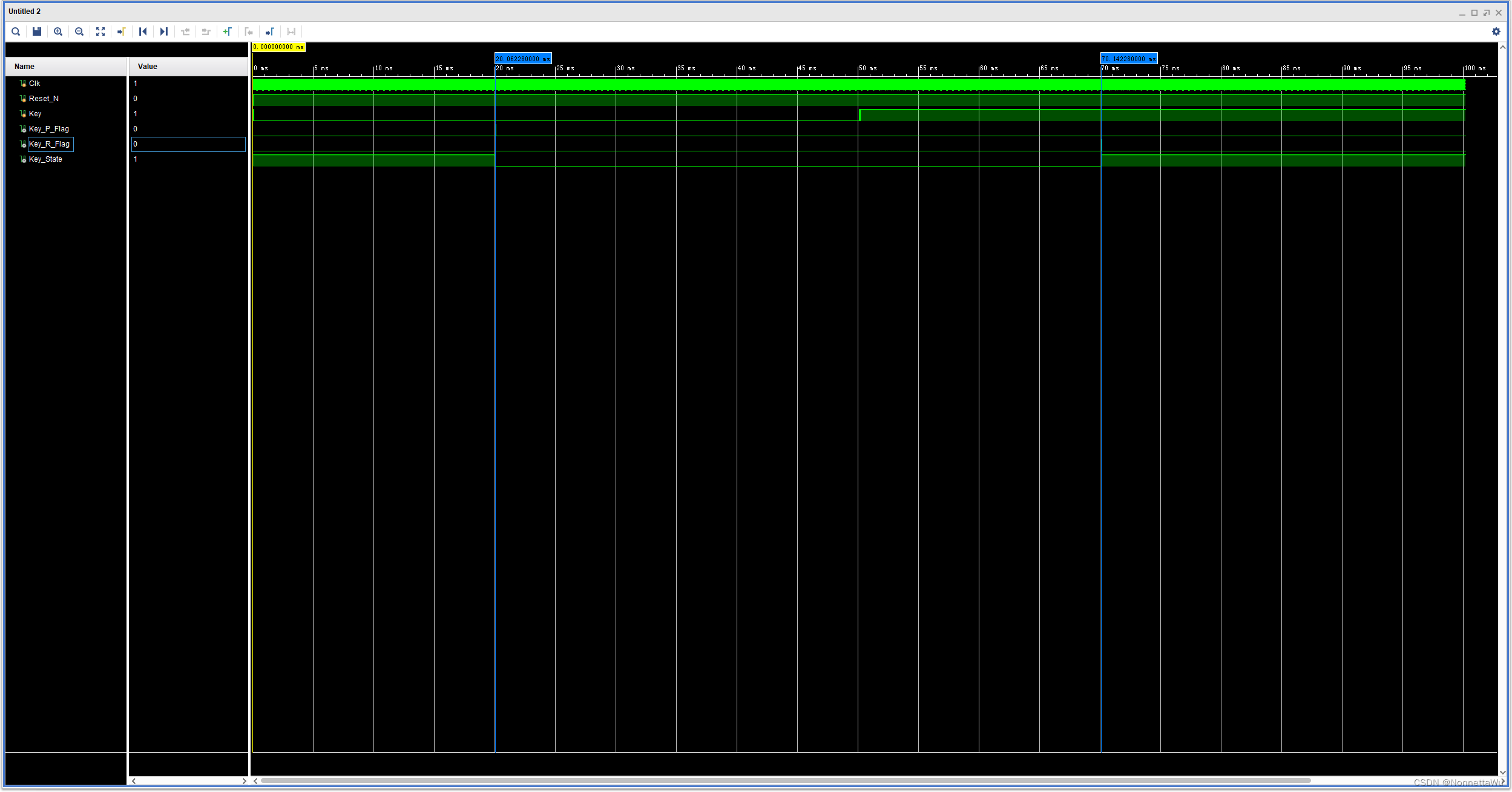Click the Zoom Out icon

tap(79, 31)
